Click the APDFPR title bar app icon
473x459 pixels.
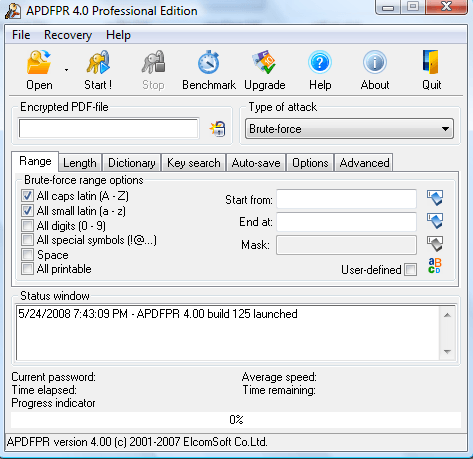click(x=13, y=11)
